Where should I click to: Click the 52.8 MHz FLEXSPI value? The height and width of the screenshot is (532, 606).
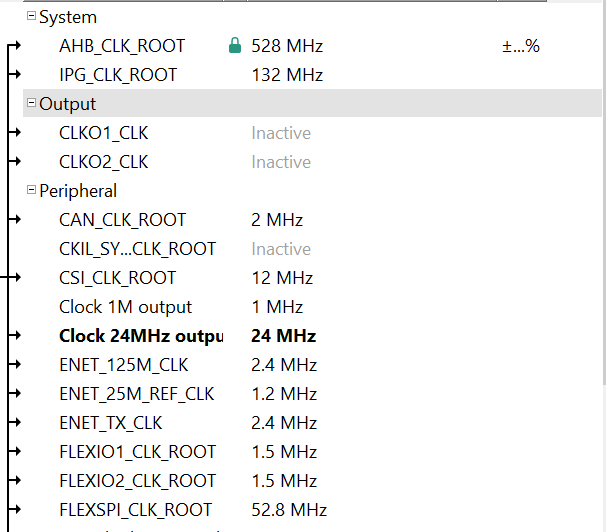(289, 510)
